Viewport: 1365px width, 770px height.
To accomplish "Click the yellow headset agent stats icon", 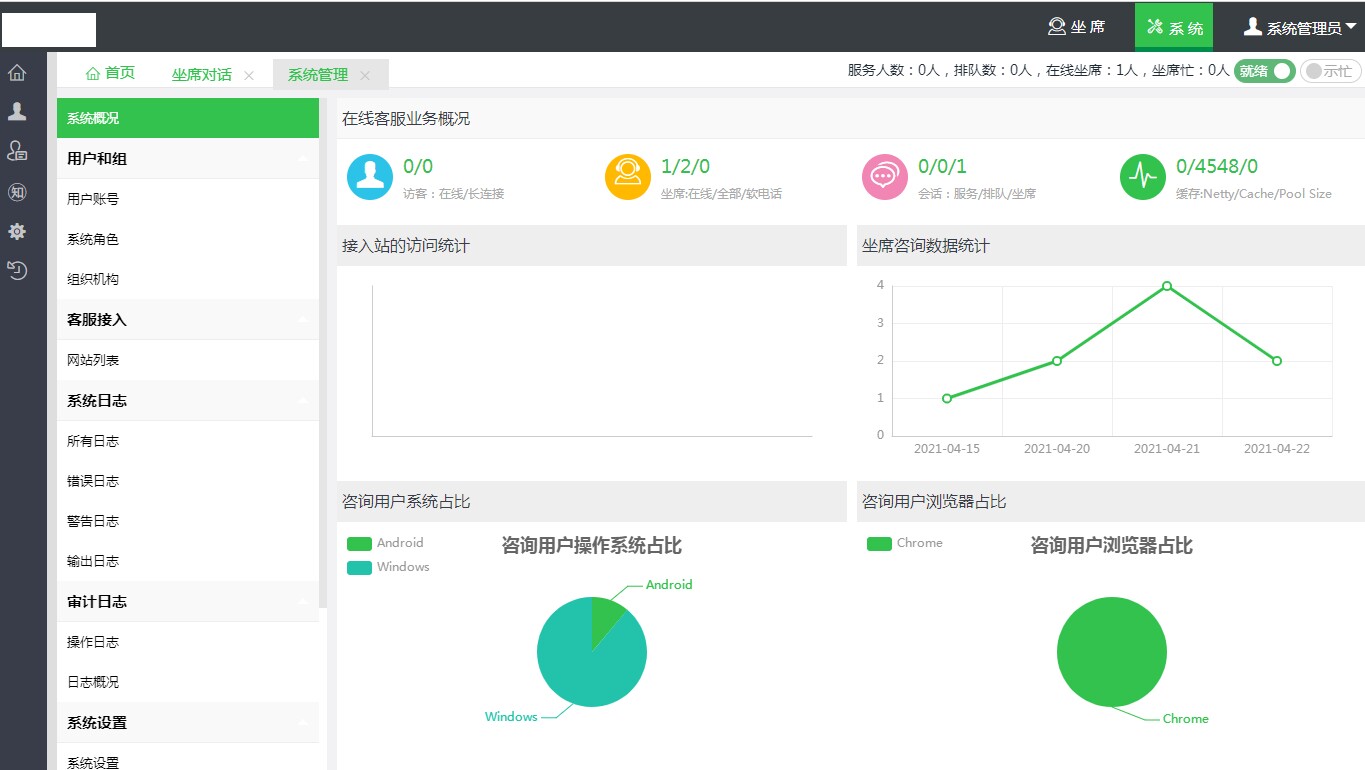I will (x=628, y=177).
